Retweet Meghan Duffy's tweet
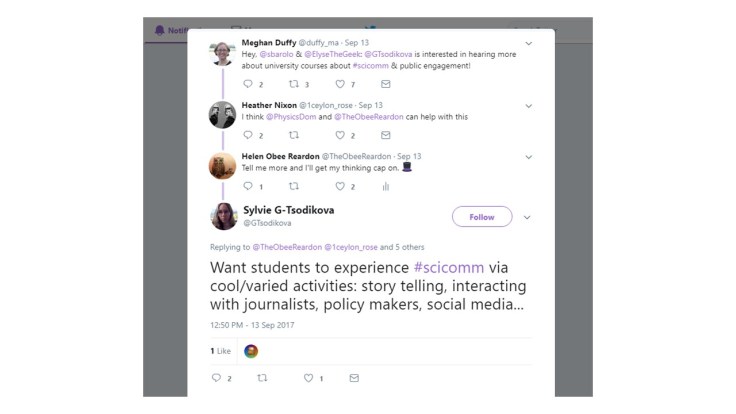Screen dimensions: 736x414 click(x=294, y=84)
